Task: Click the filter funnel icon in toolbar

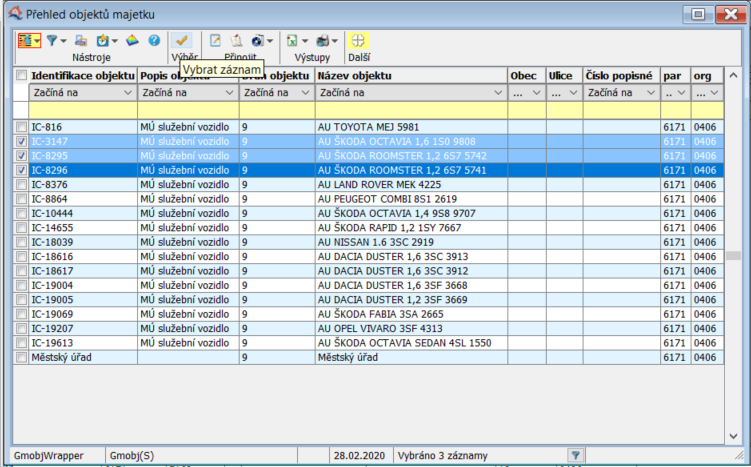Action: tap(53, 41)
